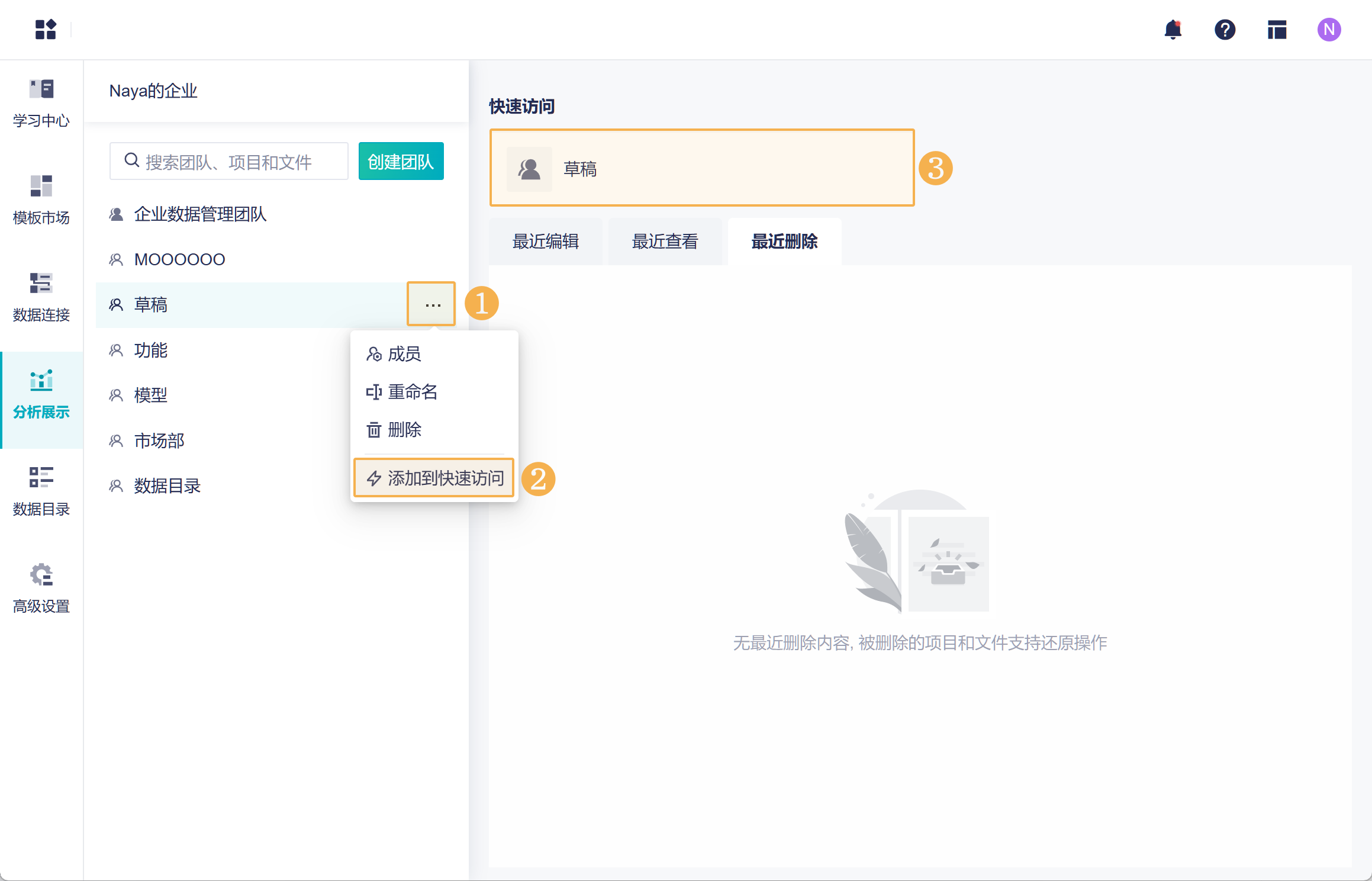Open 高级设置 in sidebar
This screenshot has width=1372, height=881.
pyautogui.click(x=41, y=589)
